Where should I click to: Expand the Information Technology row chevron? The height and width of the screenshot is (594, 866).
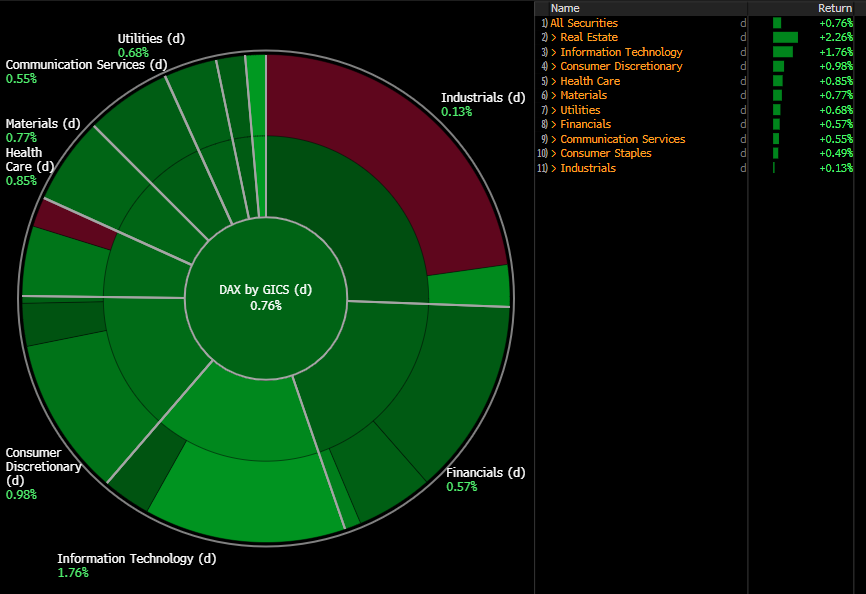pos(554,52)
